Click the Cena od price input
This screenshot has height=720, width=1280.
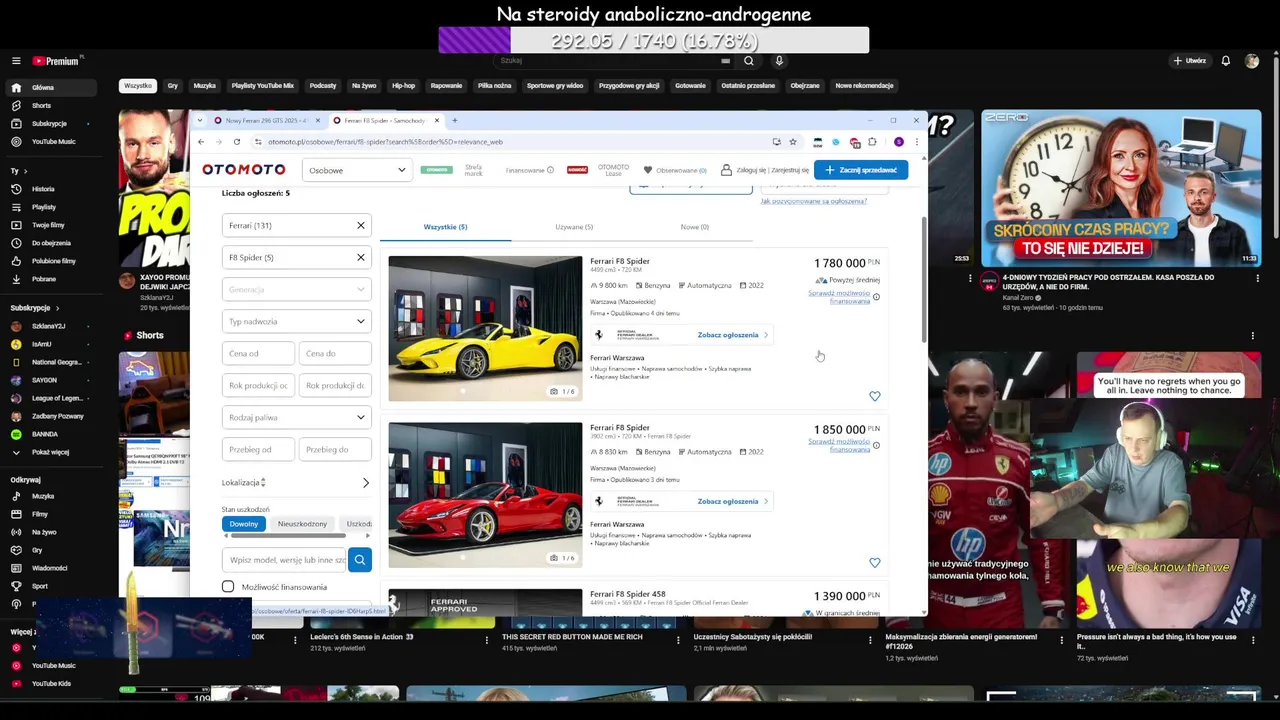258,354
